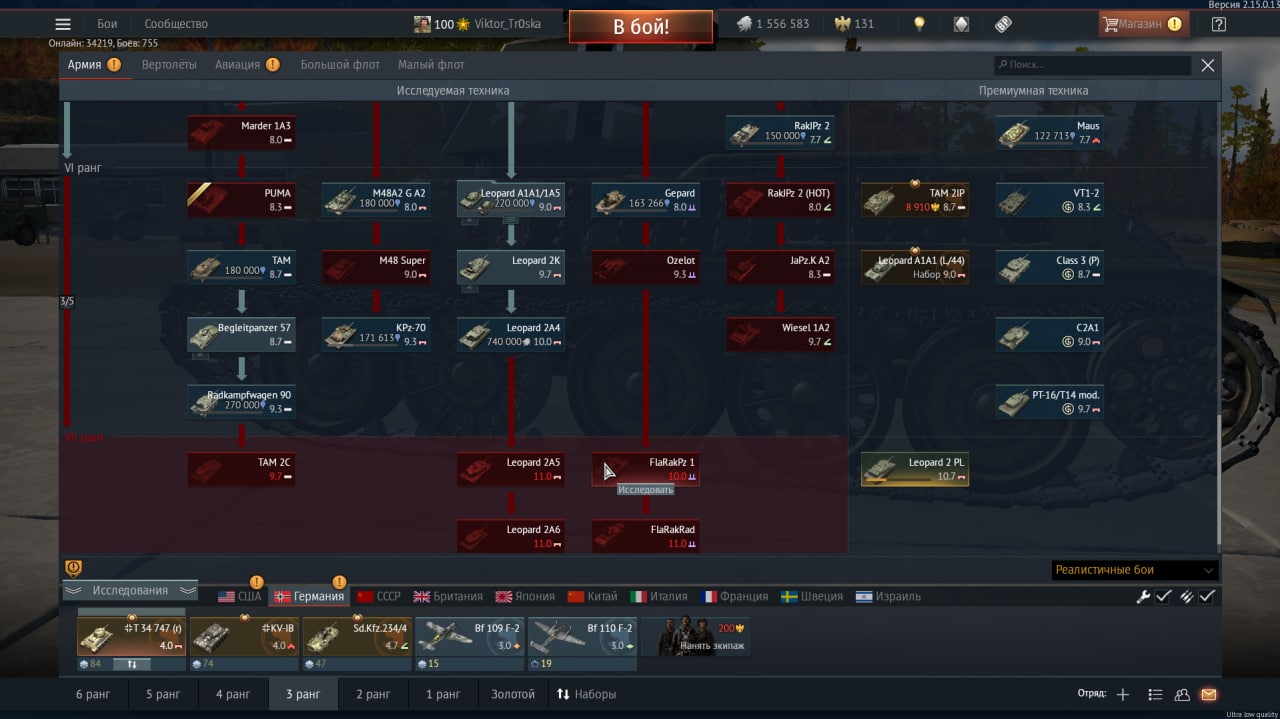Viewport: 1280px width, 719px height.
Task: Open the contacts people icon
Action: click(x=1182, y=694)
